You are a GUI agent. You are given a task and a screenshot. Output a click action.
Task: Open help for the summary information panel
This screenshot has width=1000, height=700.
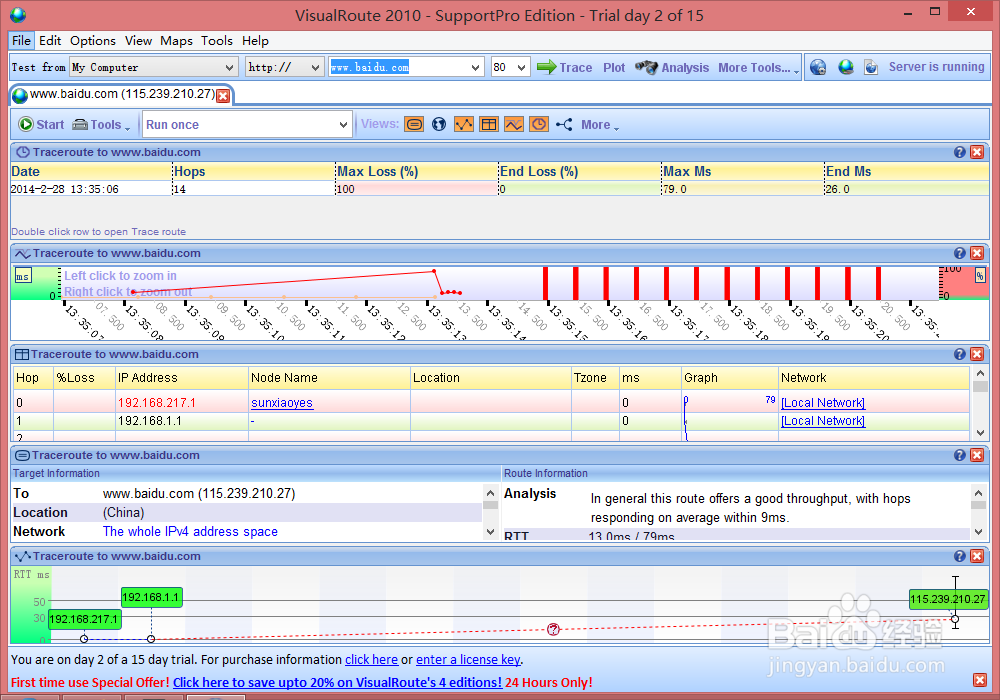pos(960,455)
